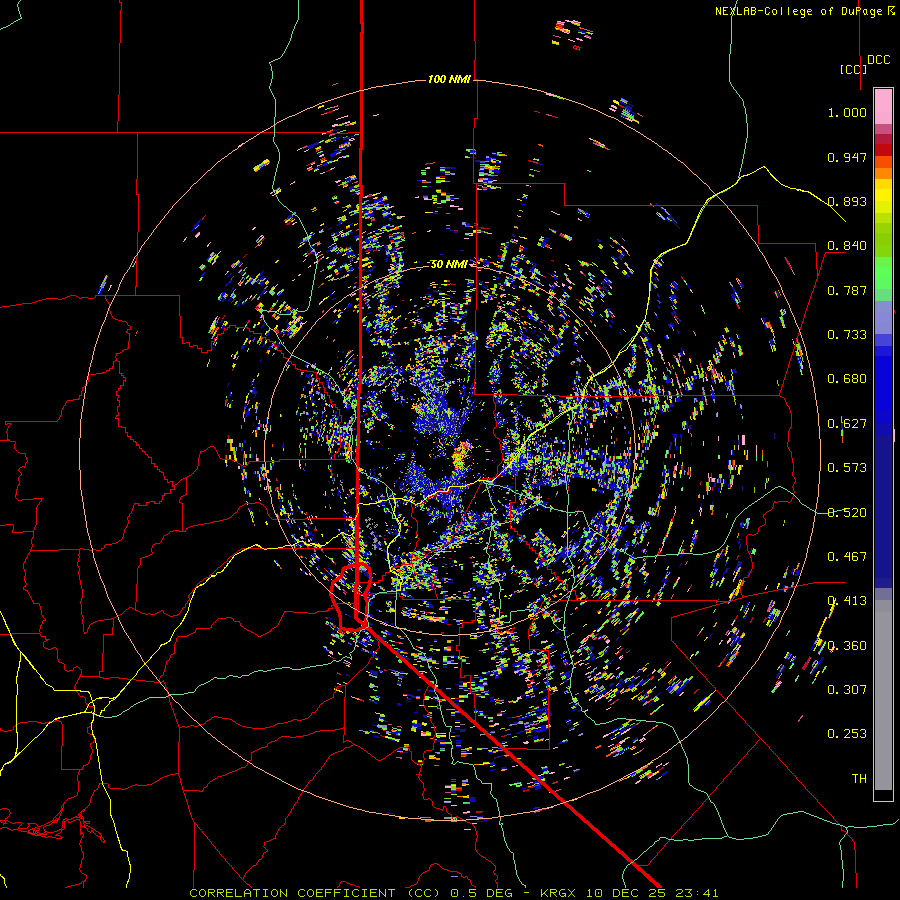Click the DCC product label
Viewport: 900px width, 900px height.
[879, 60]
